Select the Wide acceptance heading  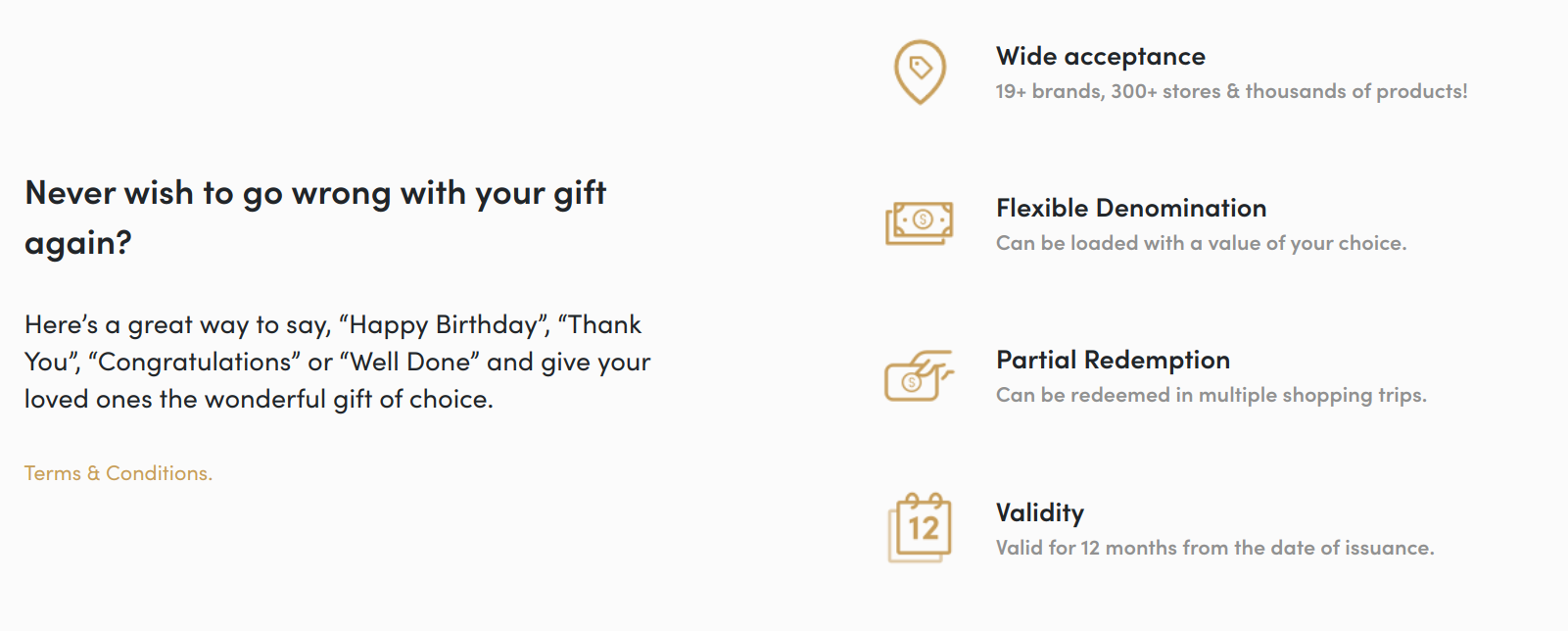pos(1101,57)
